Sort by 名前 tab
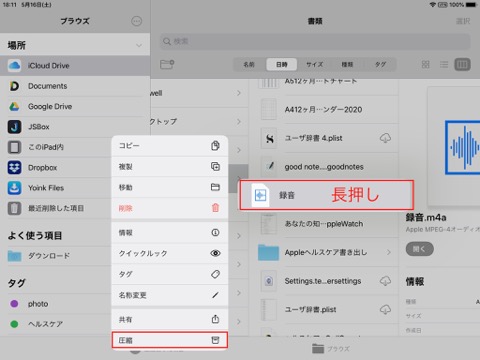The image size is (480, 360). click(249, 64)
